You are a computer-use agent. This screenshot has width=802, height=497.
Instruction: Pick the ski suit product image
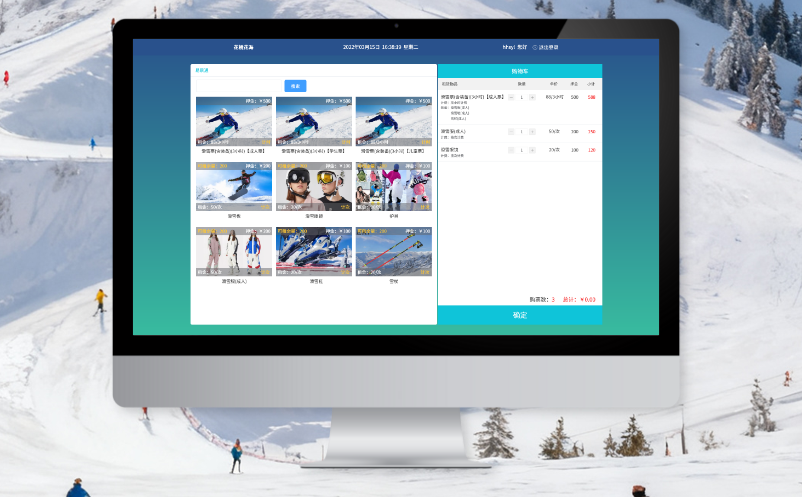[233, 251]
